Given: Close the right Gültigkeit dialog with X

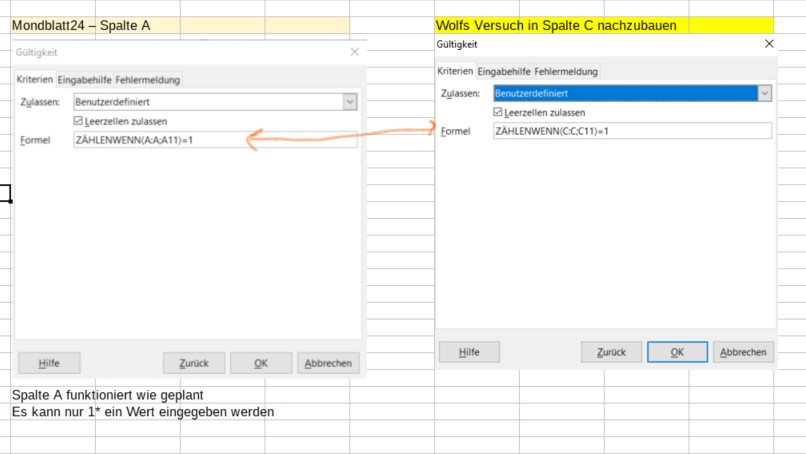Looking at the screenshot, I should point(768,44).
